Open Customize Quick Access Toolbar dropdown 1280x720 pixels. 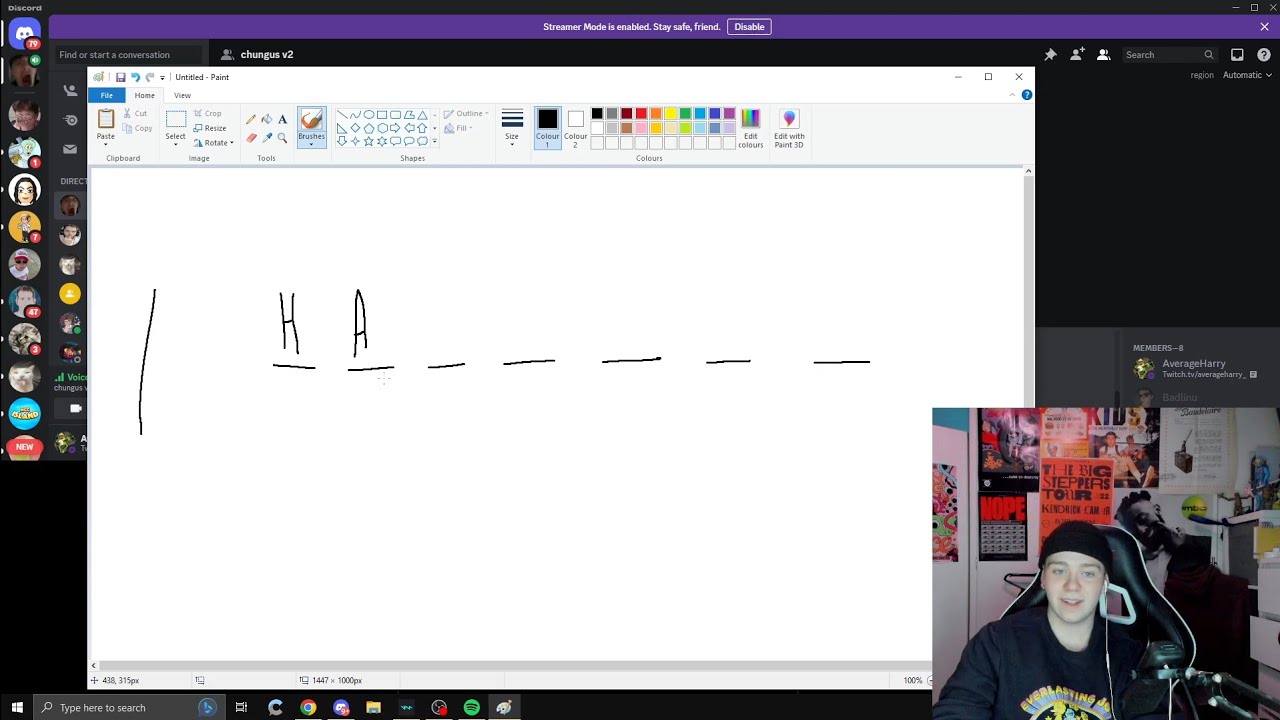click(x=162, y=77)
